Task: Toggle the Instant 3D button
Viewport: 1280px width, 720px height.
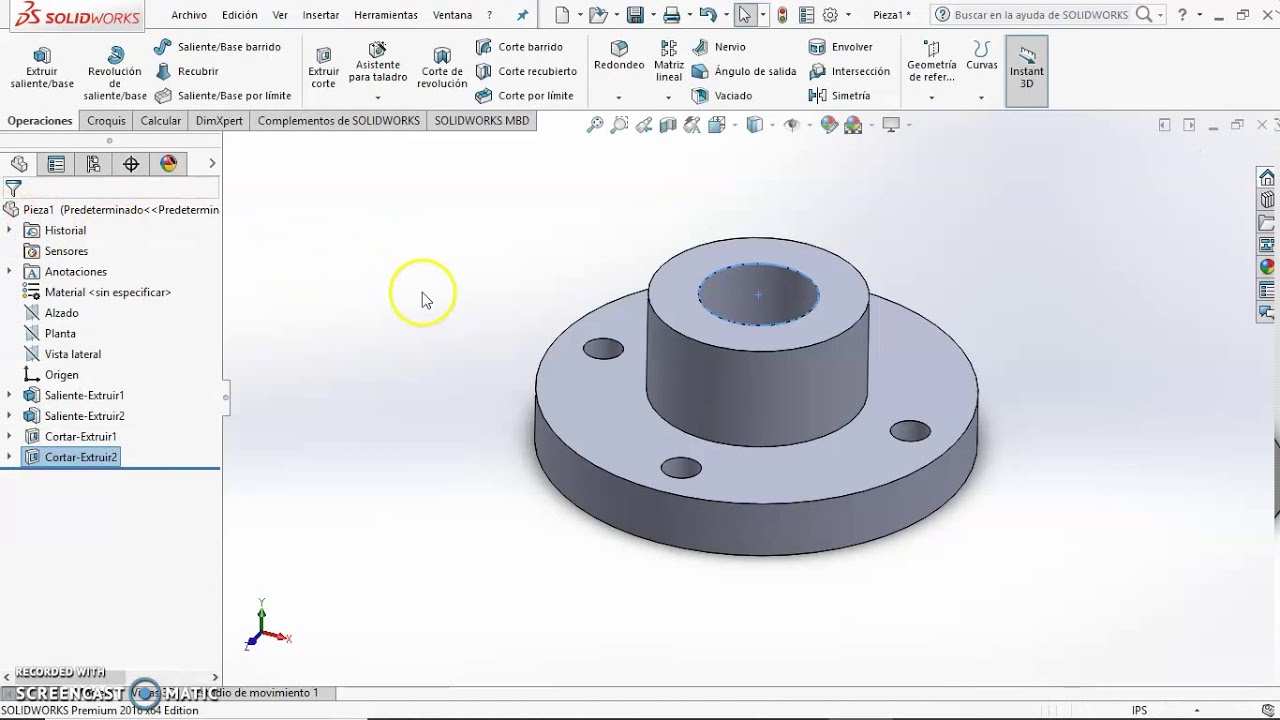Action: [x=1026, y=69]
